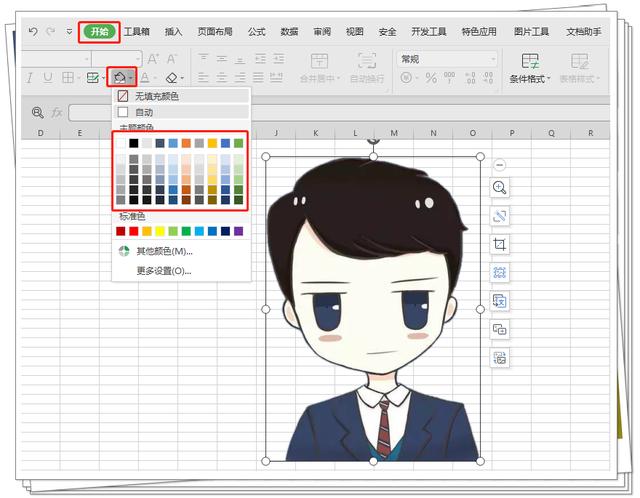Click the Redo arrow icon
640x498 pixels.
51,31
